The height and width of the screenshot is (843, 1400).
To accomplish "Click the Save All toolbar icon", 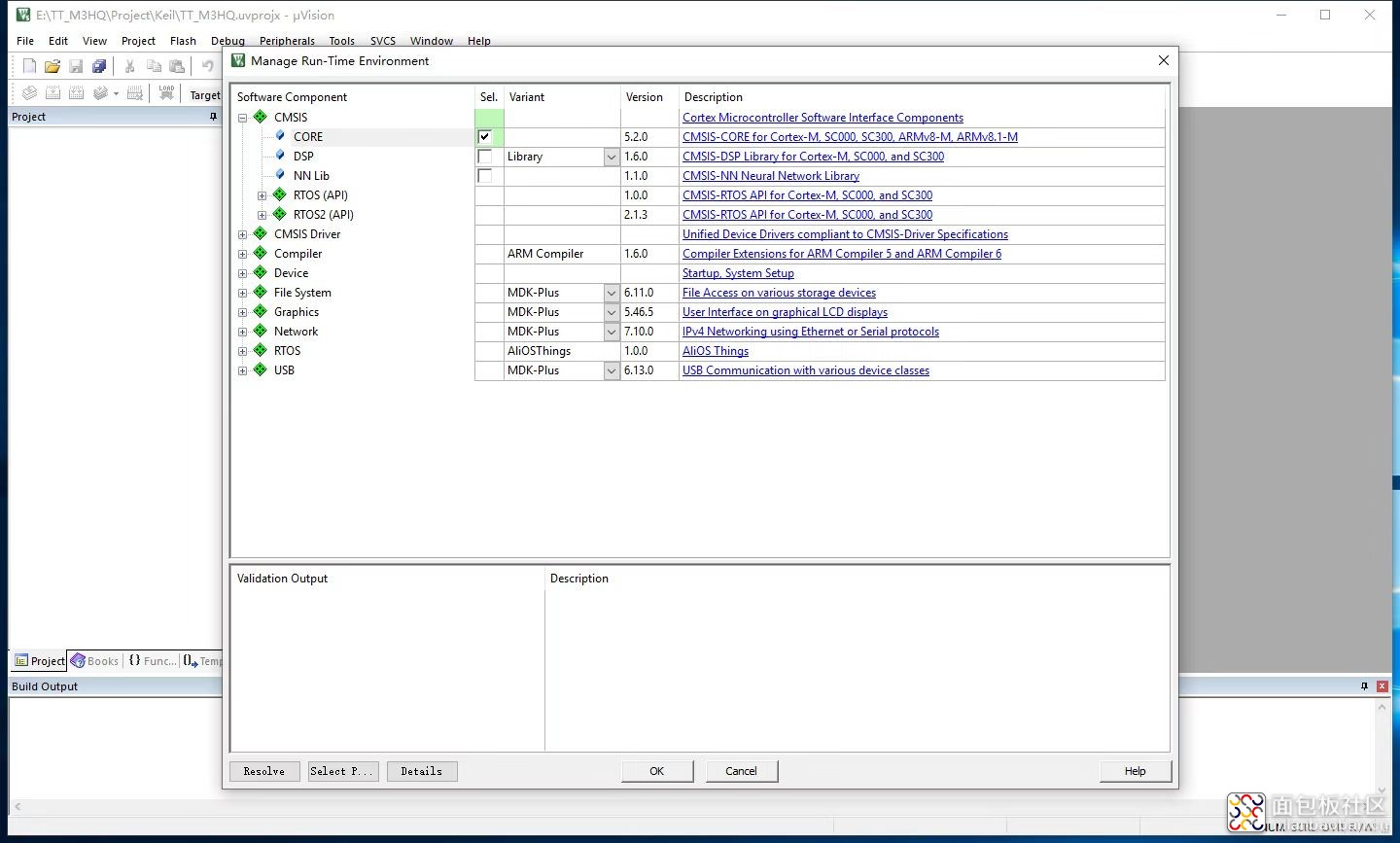I will point(99,66).
